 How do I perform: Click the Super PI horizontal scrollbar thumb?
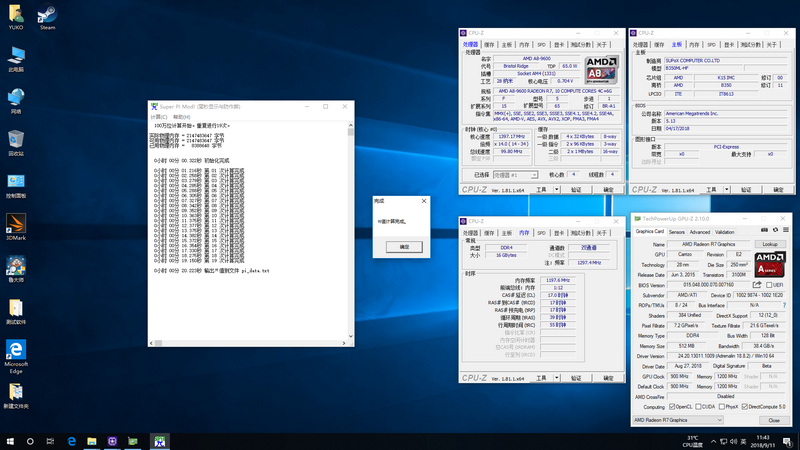[158, 343]
